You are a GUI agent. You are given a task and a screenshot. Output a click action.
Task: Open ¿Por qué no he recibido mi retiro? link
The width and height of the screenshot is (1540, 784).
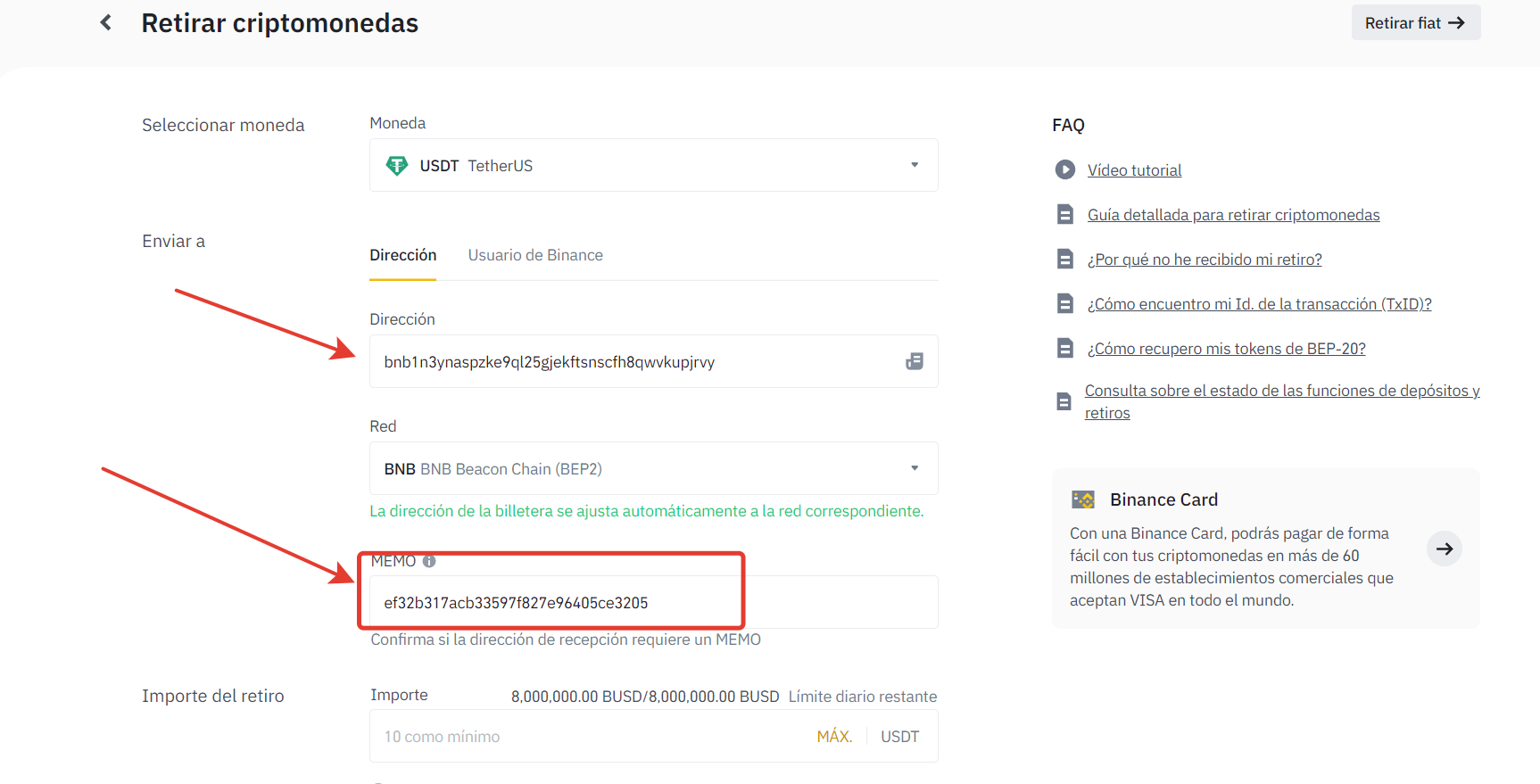click(1205, 259)
